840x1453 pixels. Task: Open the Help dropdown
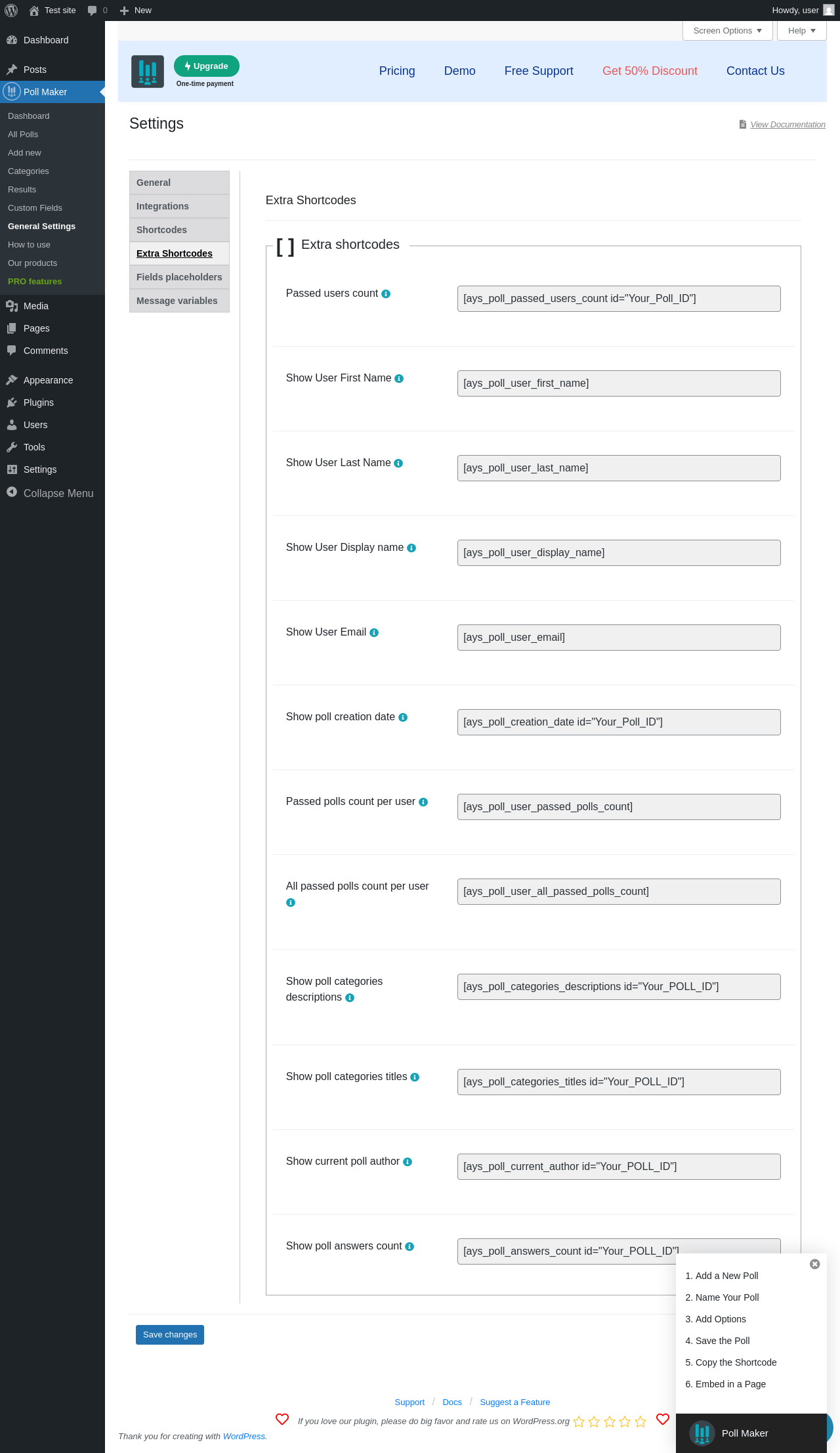[801, 31]
